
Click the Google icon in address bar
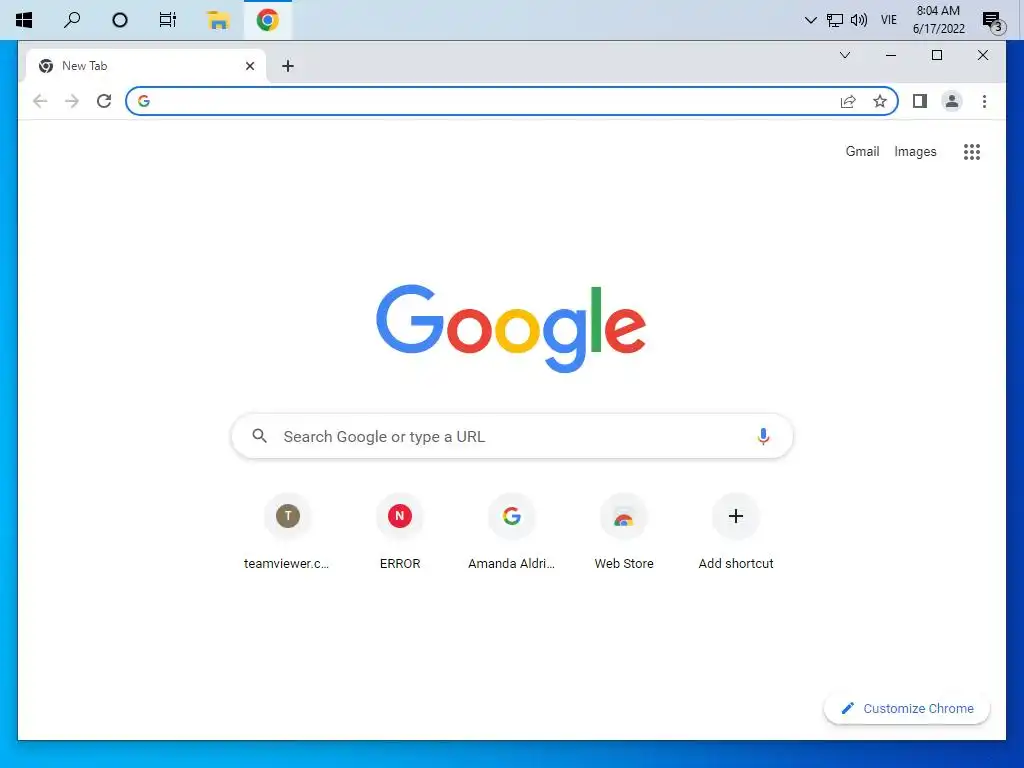(x=144, y=101)
